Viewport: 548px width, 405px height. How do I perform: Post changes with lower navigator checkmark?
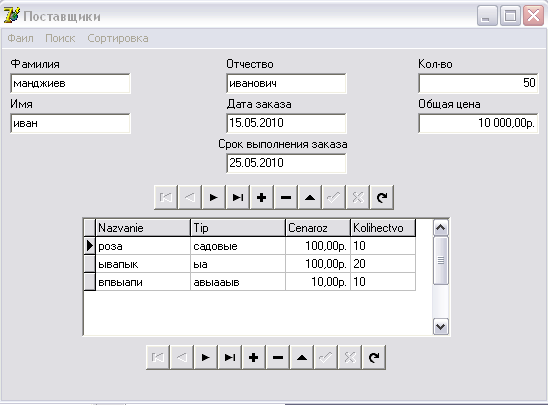point(325,357)
